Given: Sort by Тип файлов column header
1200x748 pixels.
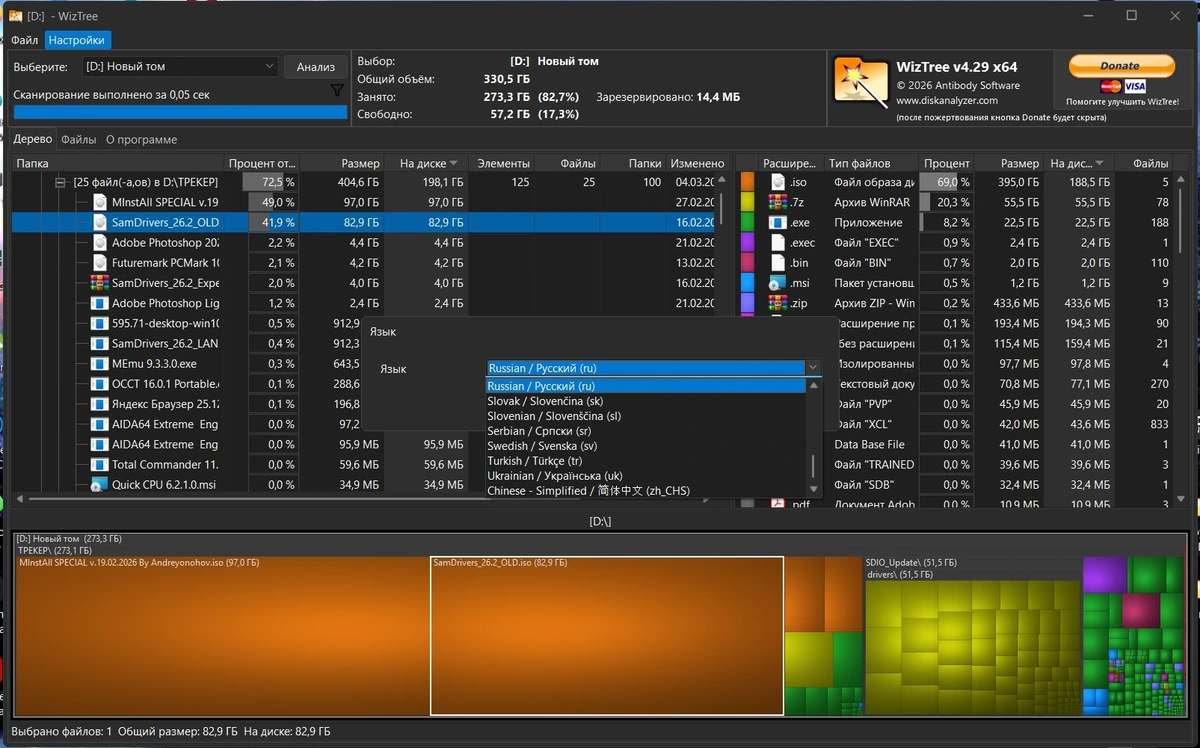Looking at the screenshot, I should tap(872, 163).
